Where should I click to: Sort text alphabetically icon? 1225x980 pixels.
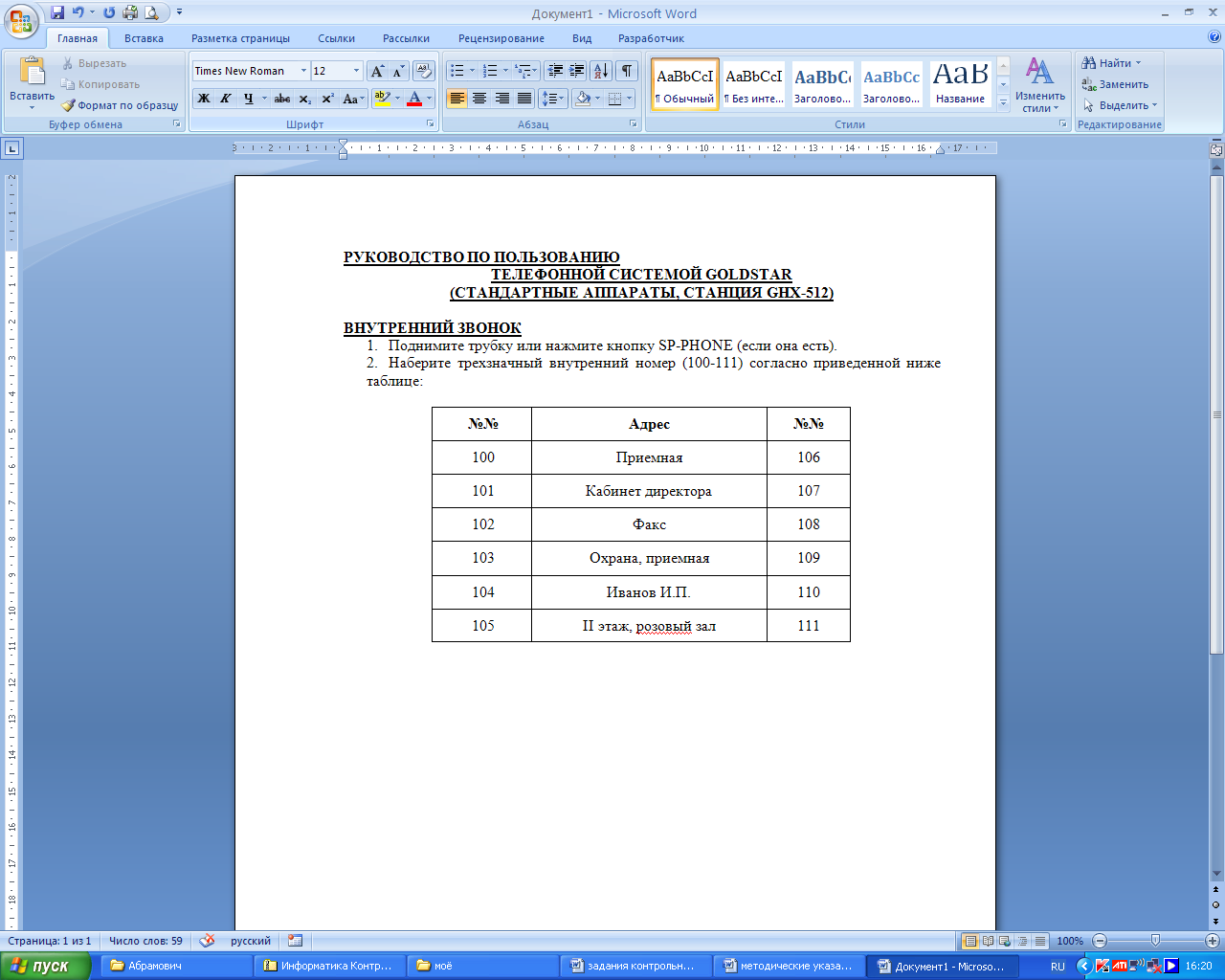click(601, 71)
